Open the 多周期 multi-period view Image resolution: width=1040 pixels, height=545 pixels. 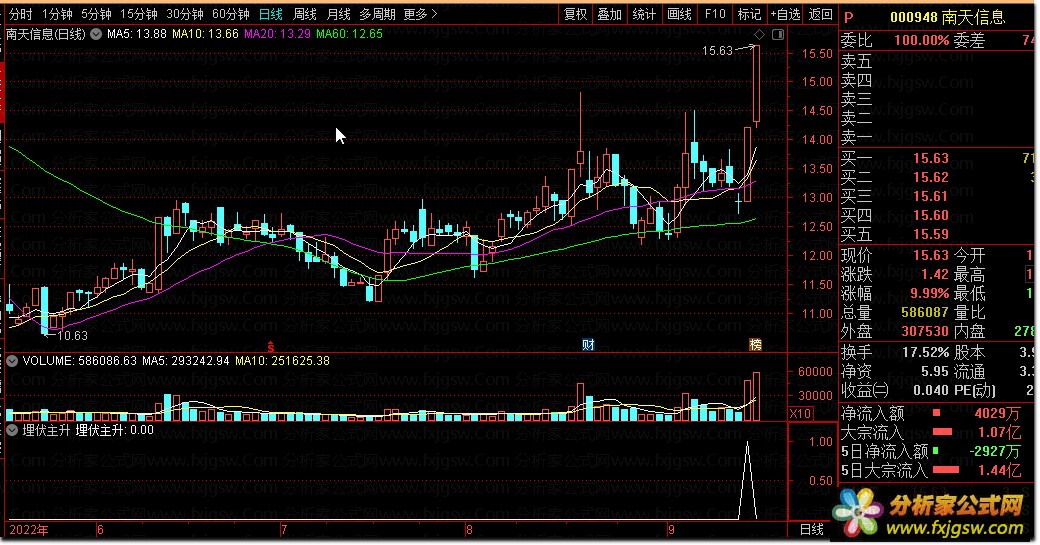[377, 14]
